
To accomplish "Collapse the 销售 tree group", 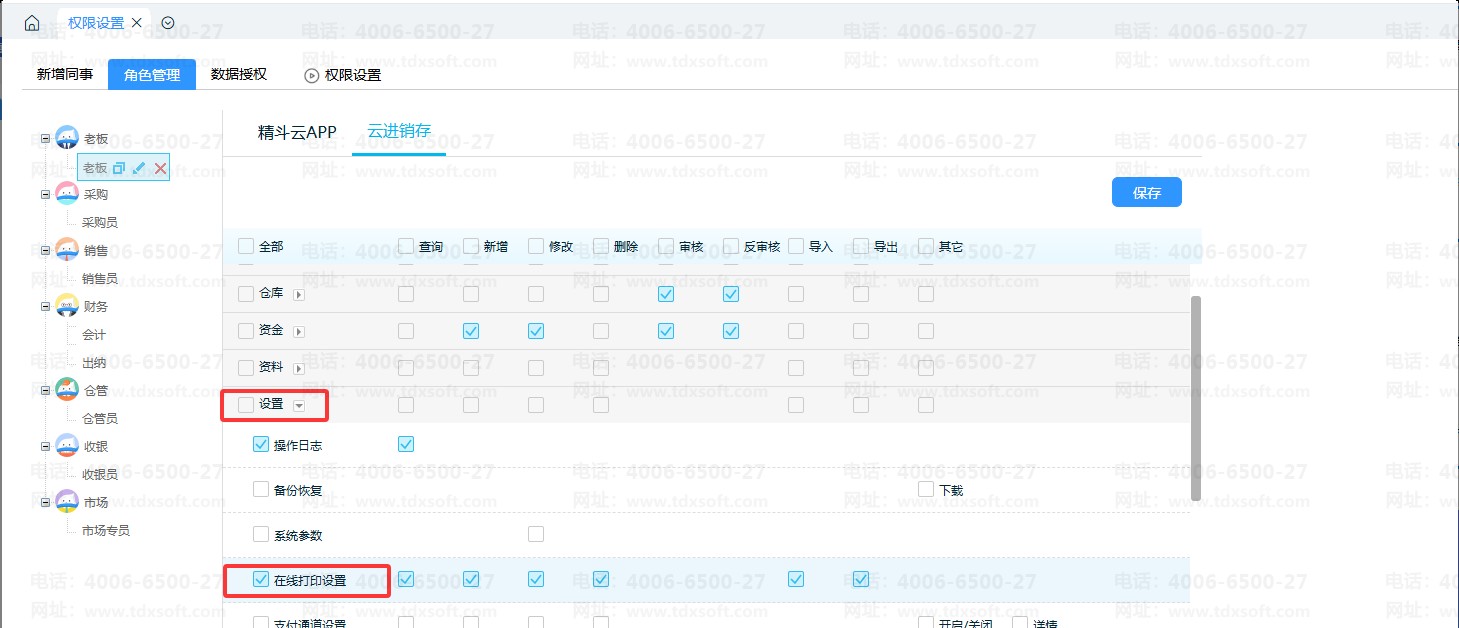I will 45,251.
